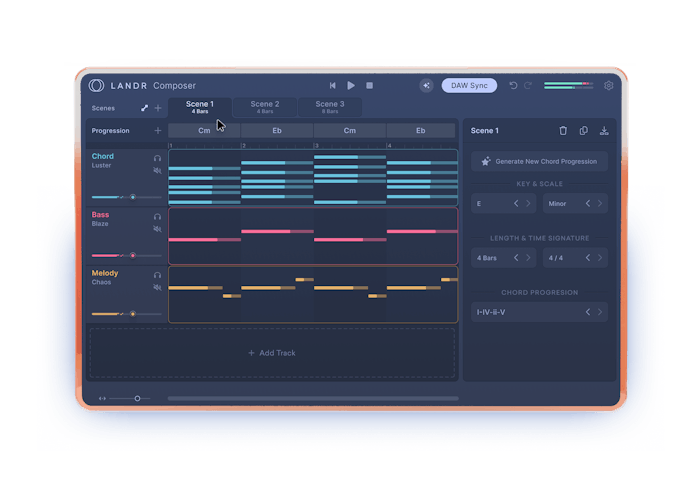Image resolution: width=700 pixels, height=478 pixels.
Task: Select the Eb chord in bar 4
Action: [x=421, y=130]
